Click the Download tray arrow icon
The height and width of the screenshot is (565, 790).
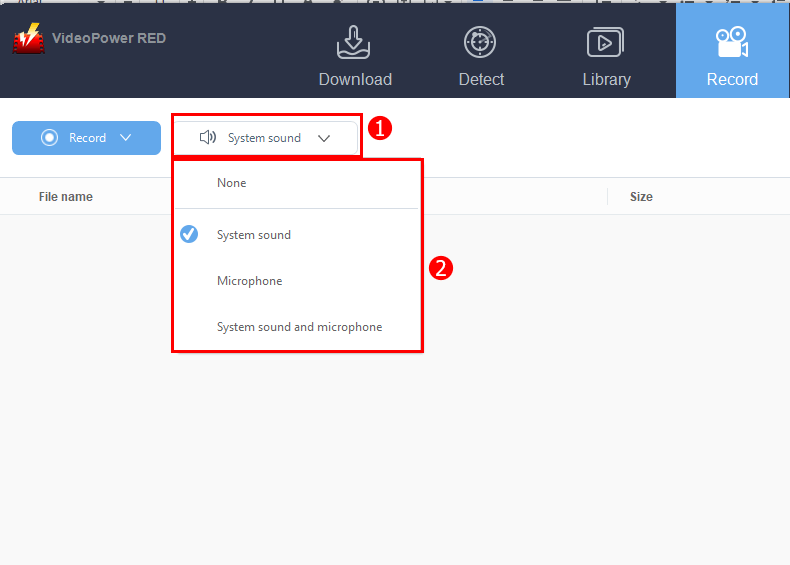tap(353, 42)
